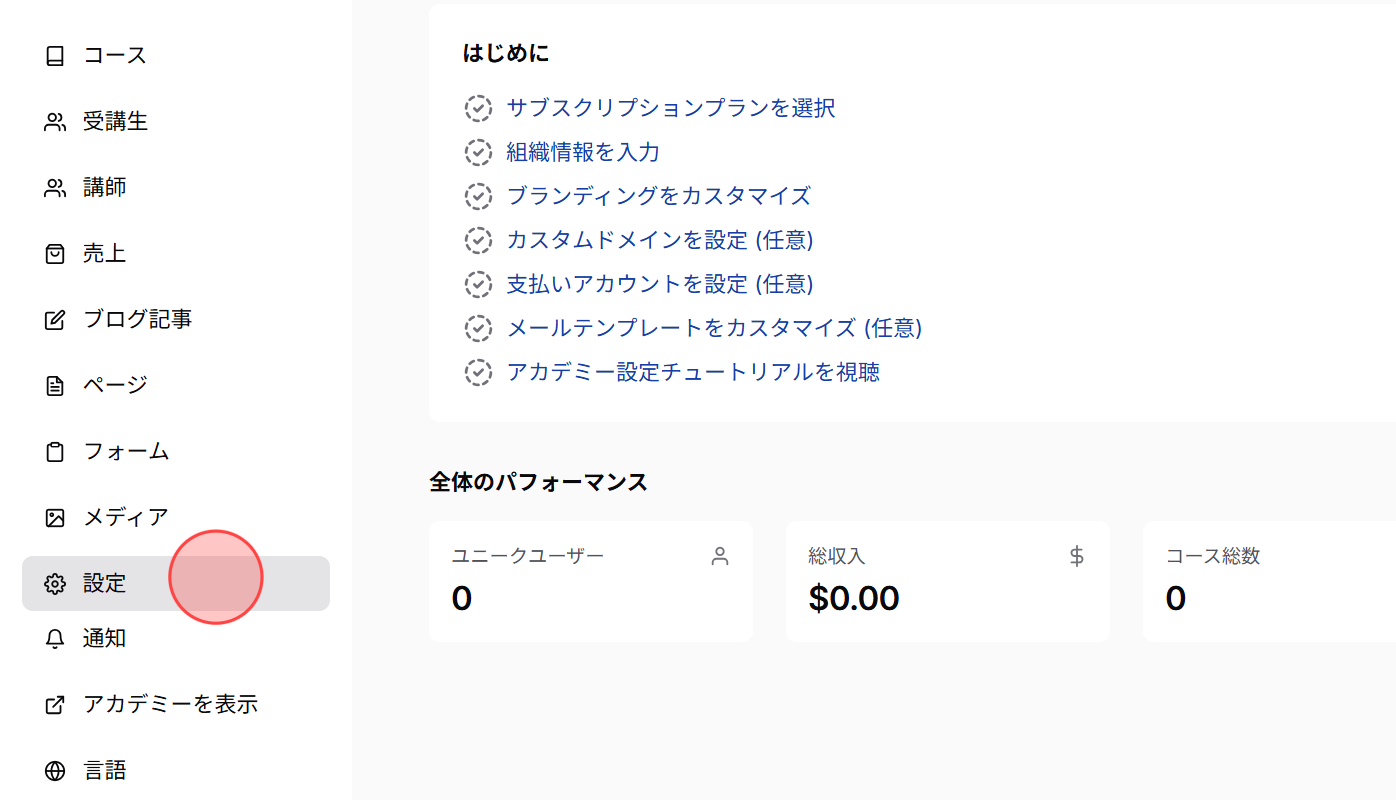The image size is (1396, 800).
Task: Check off サブスクリプションプランを選択 task circle
Action: tap(478, 108)
